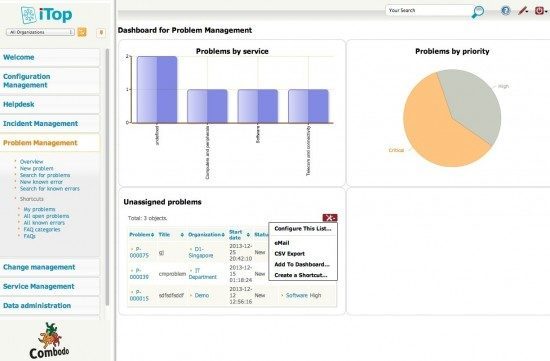Choose eMail from the popup menu
The image size is (550, 361).
(x=282, y=243)
